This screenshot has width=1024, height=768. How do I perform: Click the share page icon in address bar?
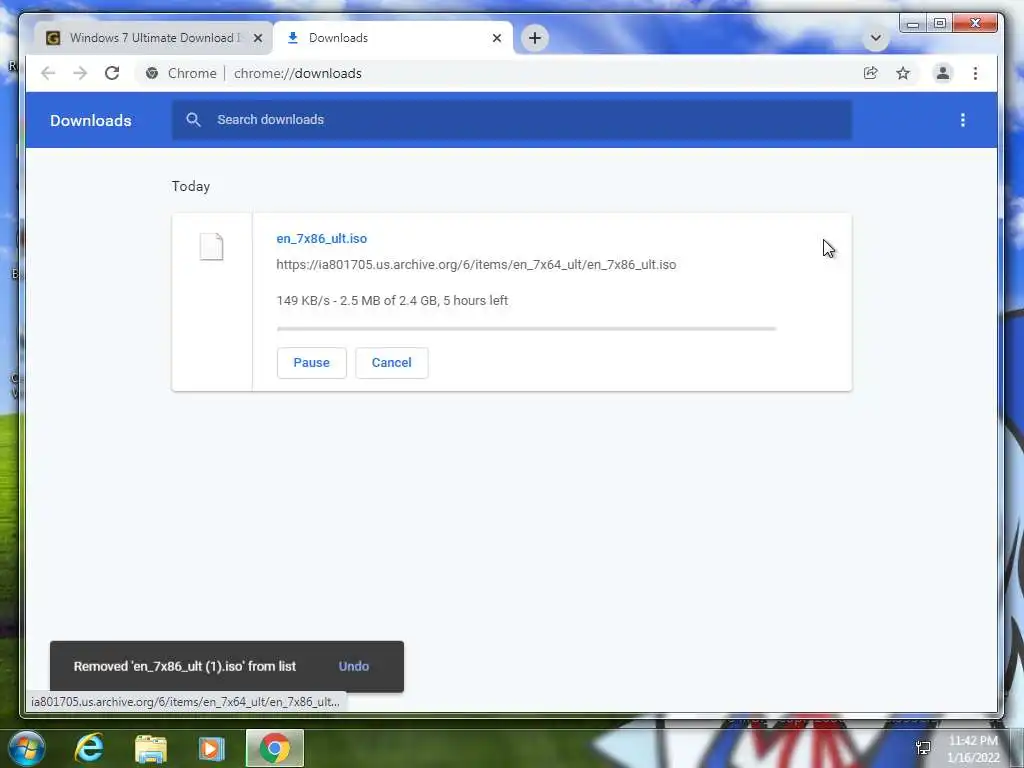tap(871, 73)
